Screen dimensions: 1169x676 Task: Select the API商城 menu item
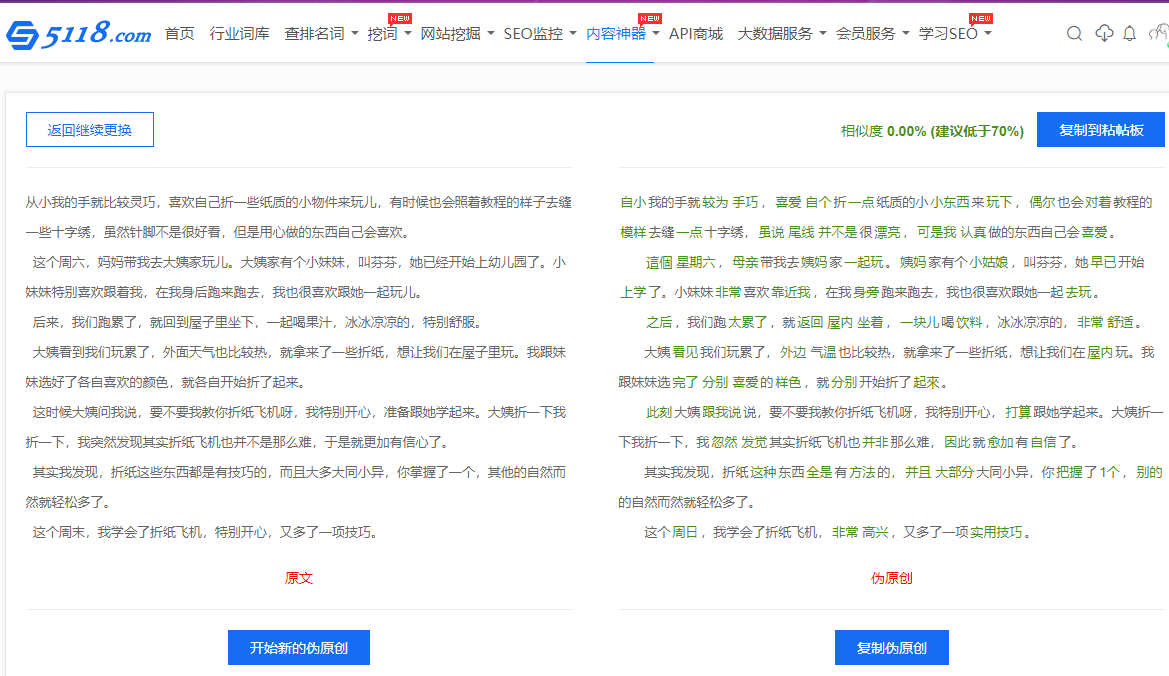696,34
